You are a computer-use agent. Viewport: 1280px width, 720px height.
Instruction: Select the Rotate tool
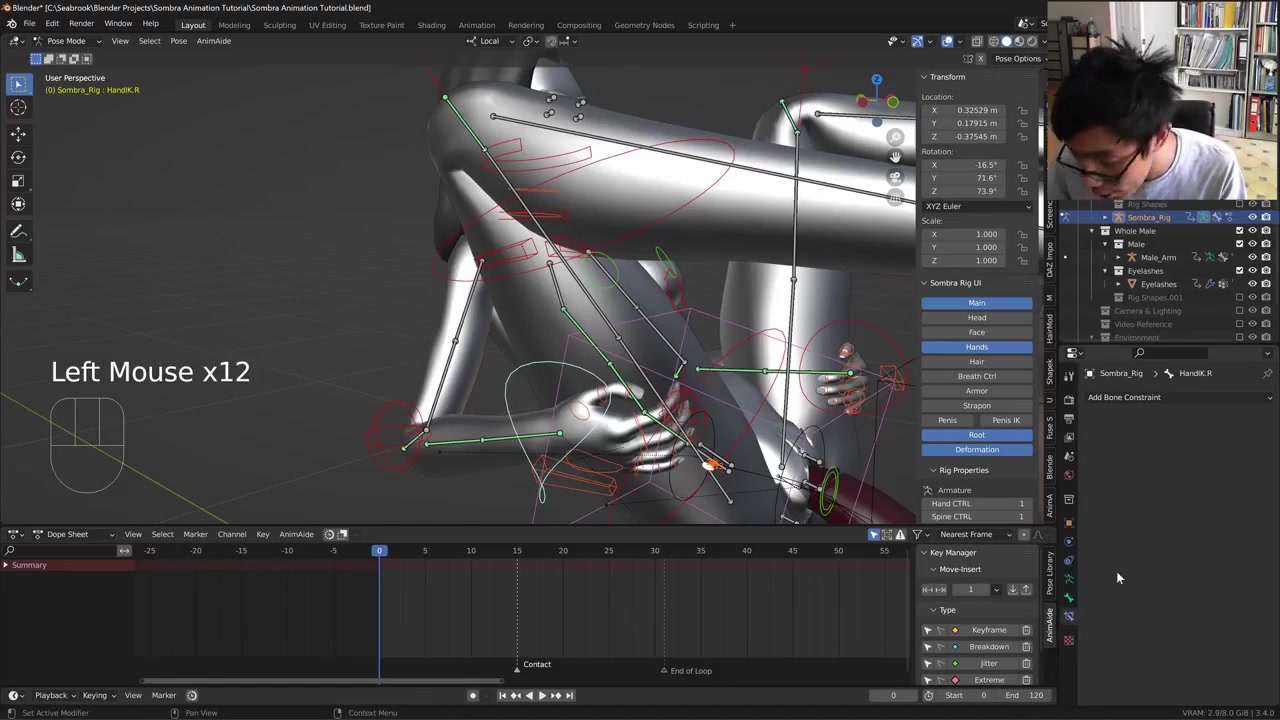[18, 157]
